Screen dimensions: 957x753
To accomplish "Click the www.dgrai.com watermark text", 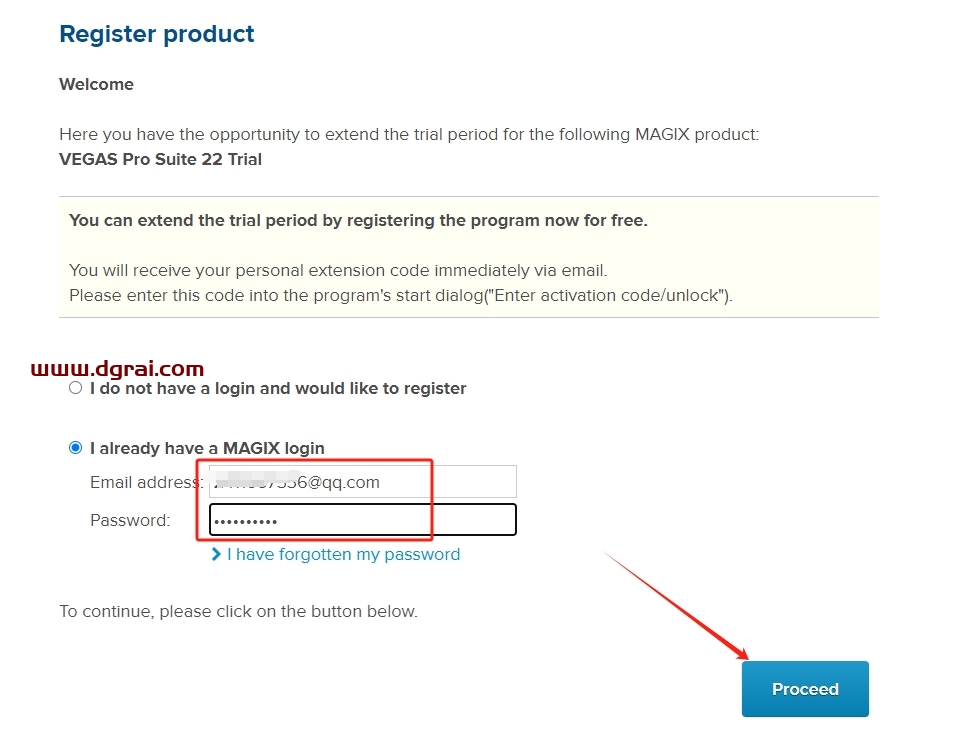I will pos(117,368).
